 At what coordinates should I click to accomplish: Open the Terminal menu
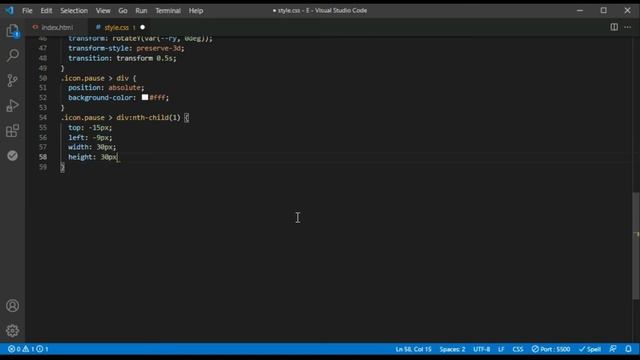[168, 11]
